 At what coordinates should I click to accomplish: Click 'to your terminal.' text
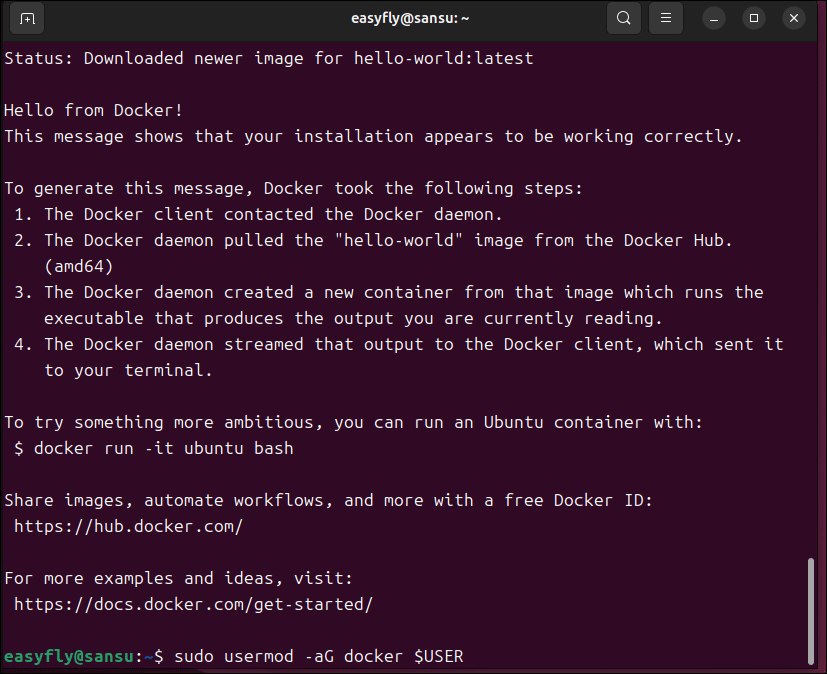128,370
